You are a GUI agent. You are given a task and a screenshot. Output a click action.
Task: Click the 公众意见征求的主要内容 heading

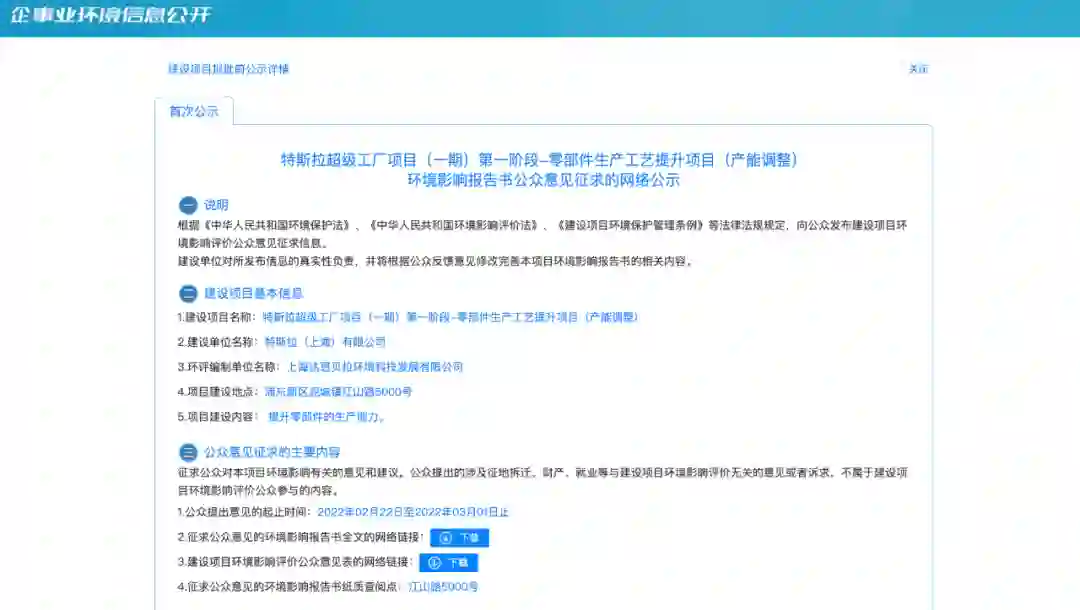click(x=272, y=452)
